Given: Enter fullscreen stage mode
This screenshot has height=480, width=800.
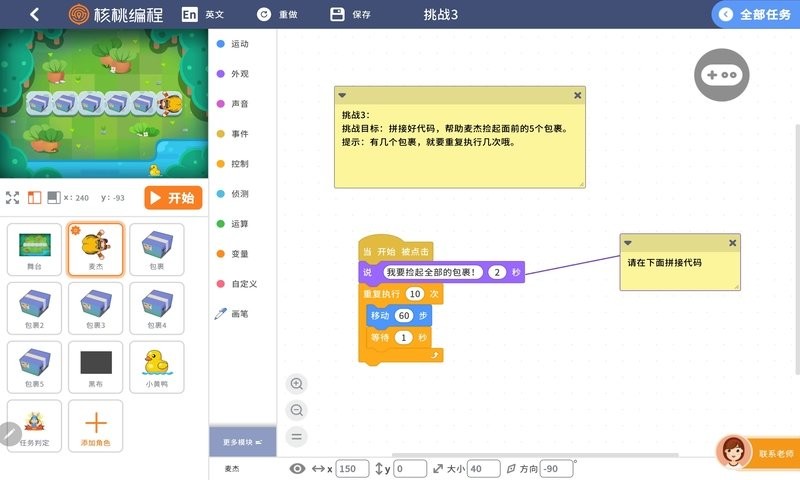Looking at the screenshot, I should (x=13, y=198).
